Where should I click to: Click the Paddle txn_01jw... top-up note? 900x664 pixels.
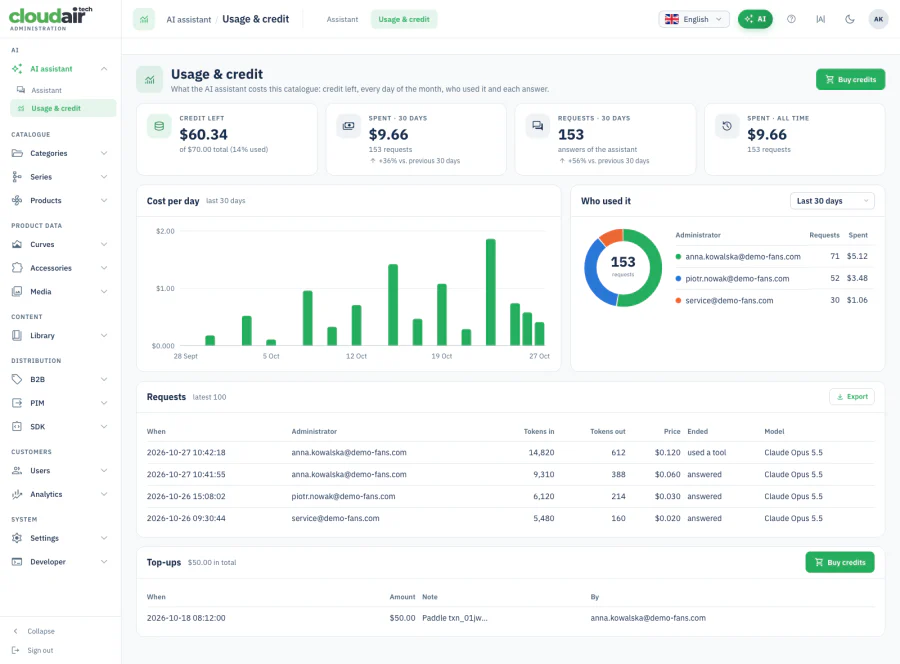[x=455, y=618]
